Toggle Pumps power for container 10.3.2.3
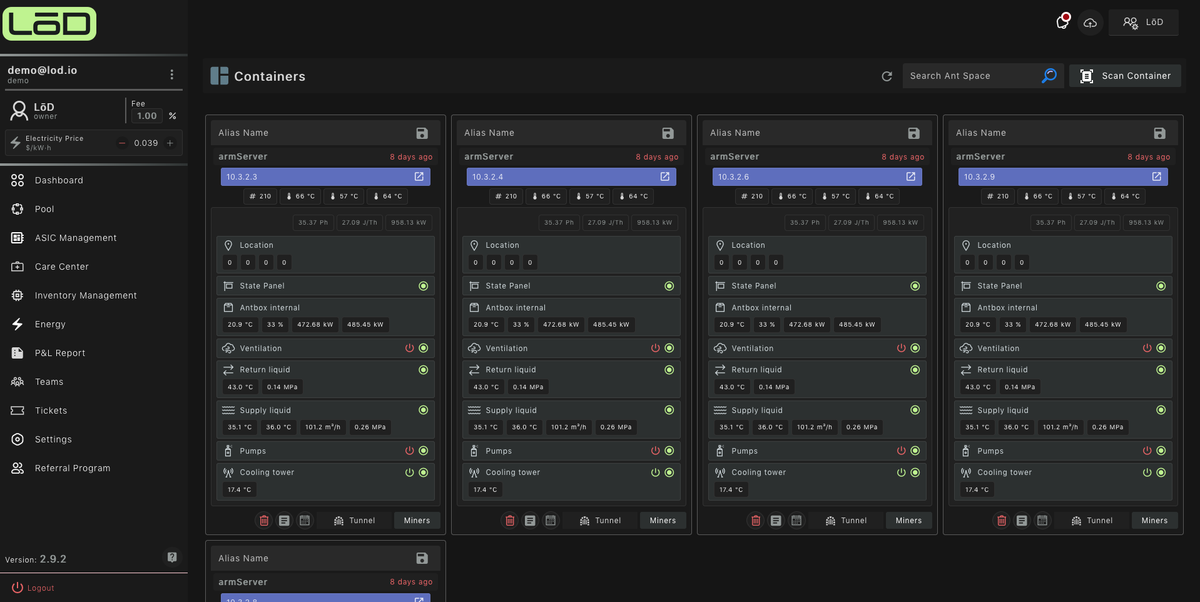The image size is (1200, 602). [x=409, y=451]
